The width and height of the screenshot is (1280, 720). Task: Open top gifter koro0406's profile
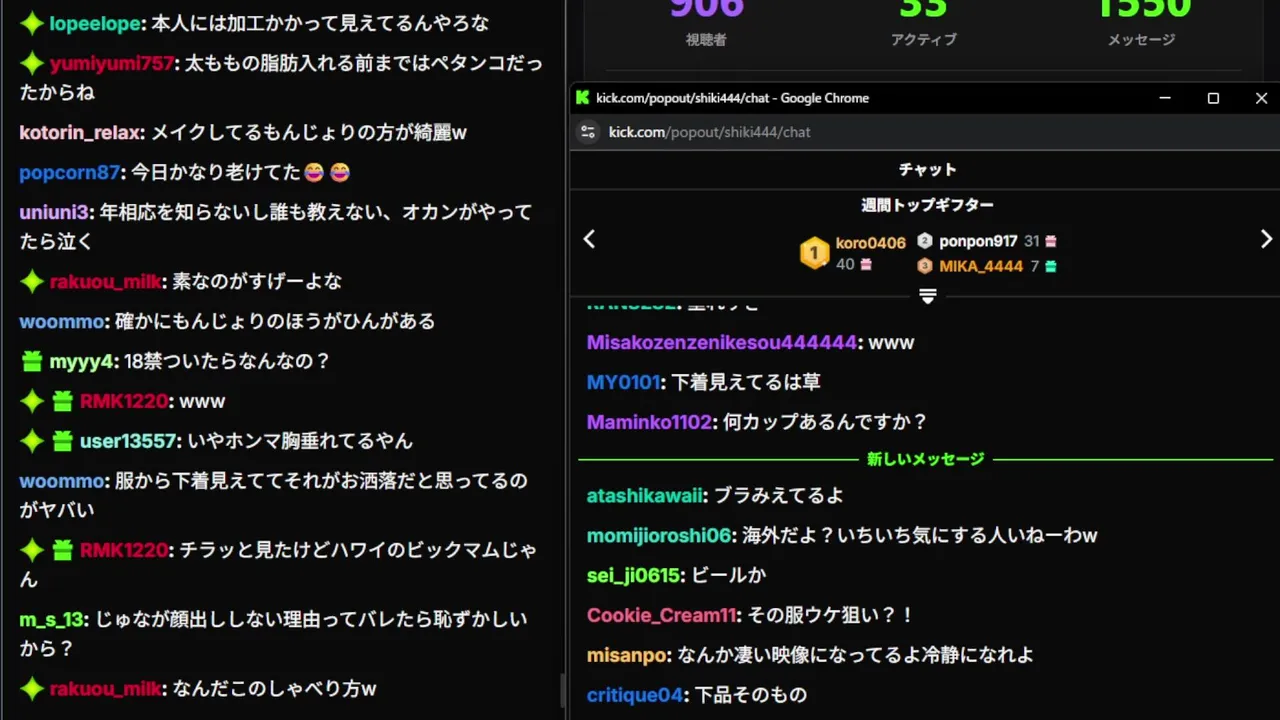[870, 243]
